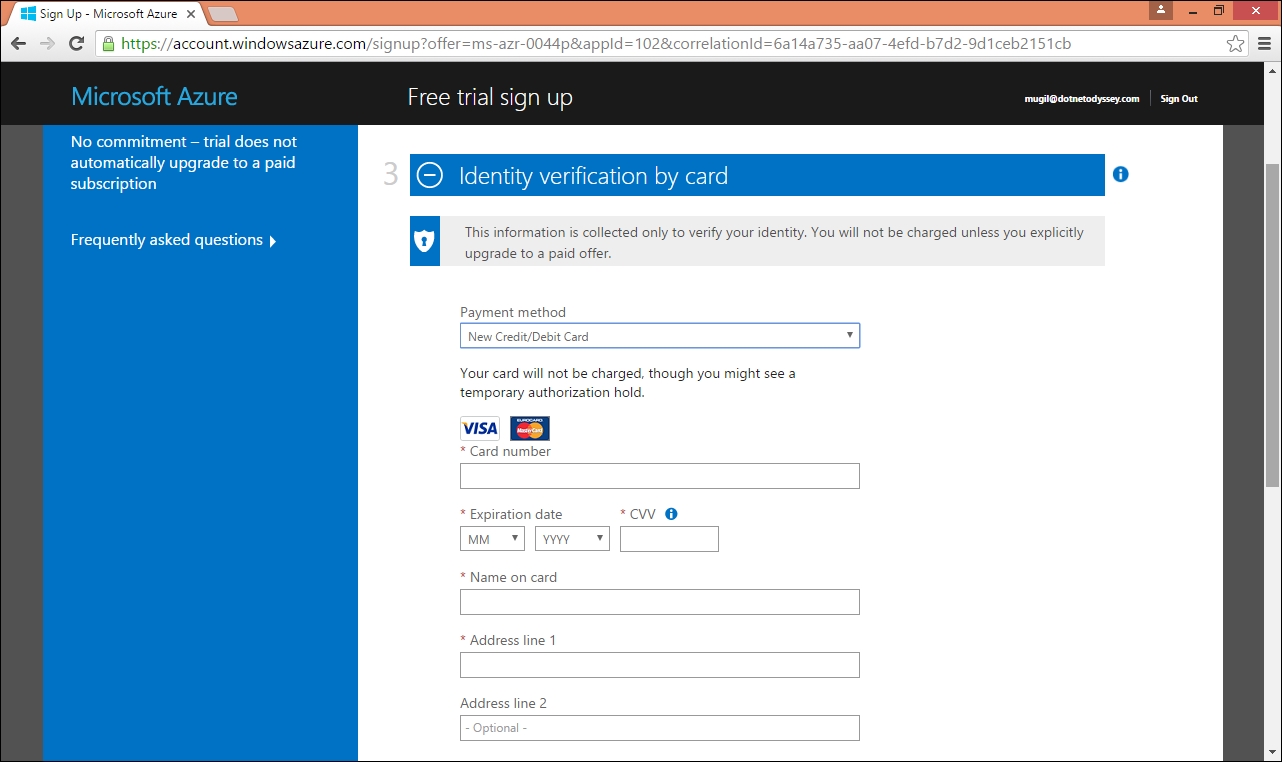Click the Frequently asked questions link
Screen dimensions: 1282x762
tap(167, 240)
